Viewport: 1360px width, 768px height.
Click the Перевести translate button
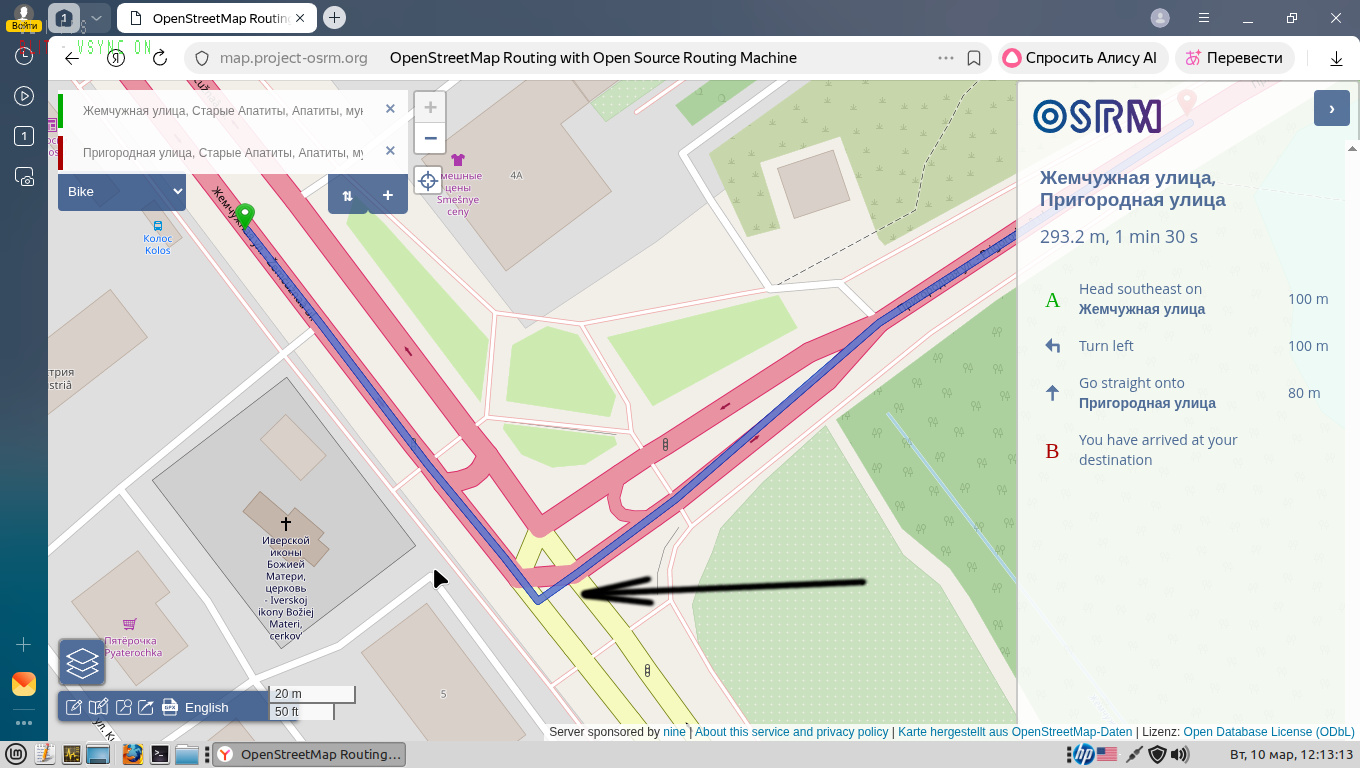[1234, 58]
